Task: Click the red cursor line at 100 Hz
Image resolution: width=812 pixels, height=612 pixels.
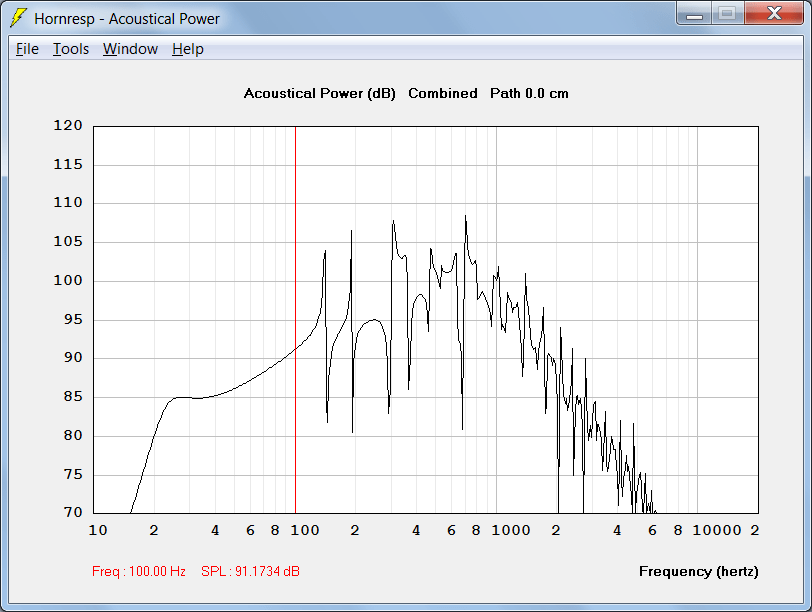Action: click(295, 320)
